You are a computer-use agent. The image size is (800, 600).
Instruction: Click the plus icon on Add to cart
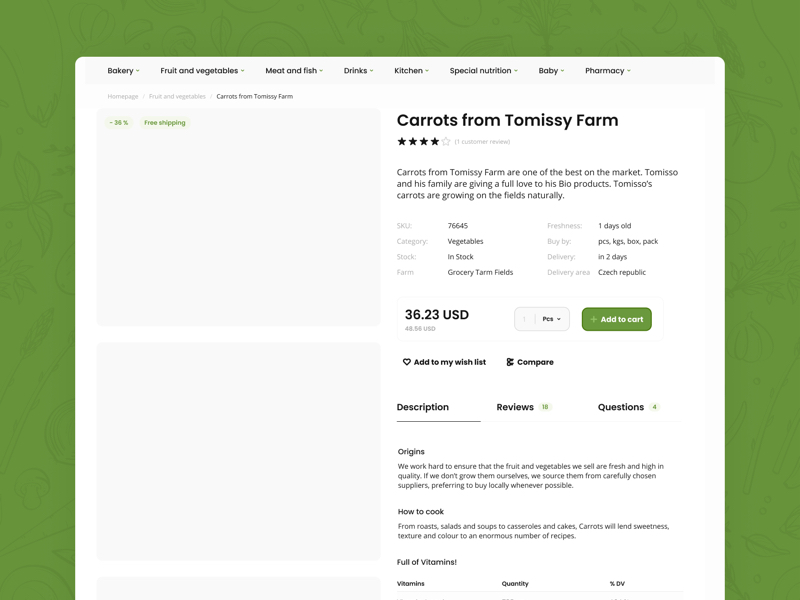[594, 319]
